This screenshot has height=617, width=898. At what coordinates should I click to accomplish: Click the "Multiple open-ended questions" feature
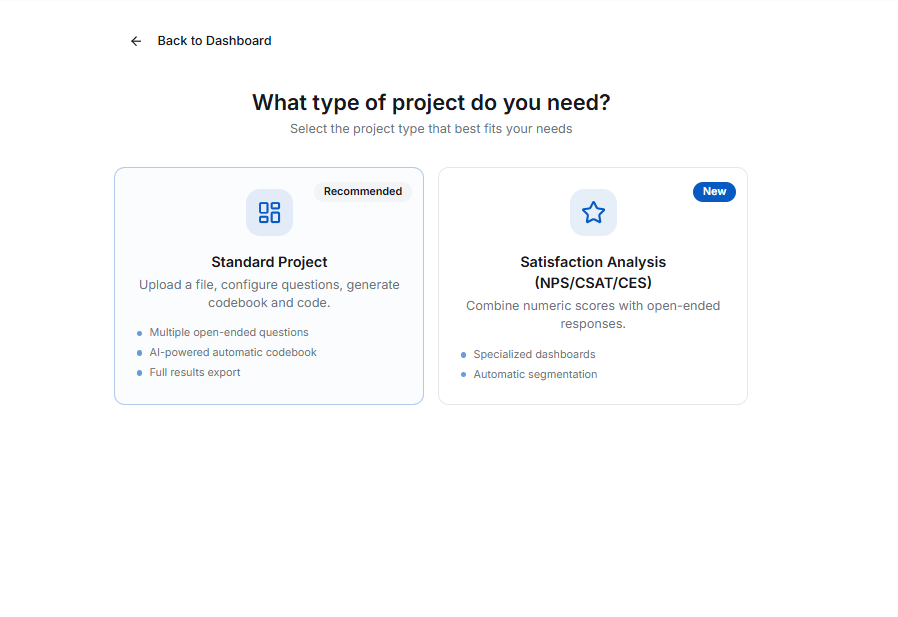pos(229,332)
